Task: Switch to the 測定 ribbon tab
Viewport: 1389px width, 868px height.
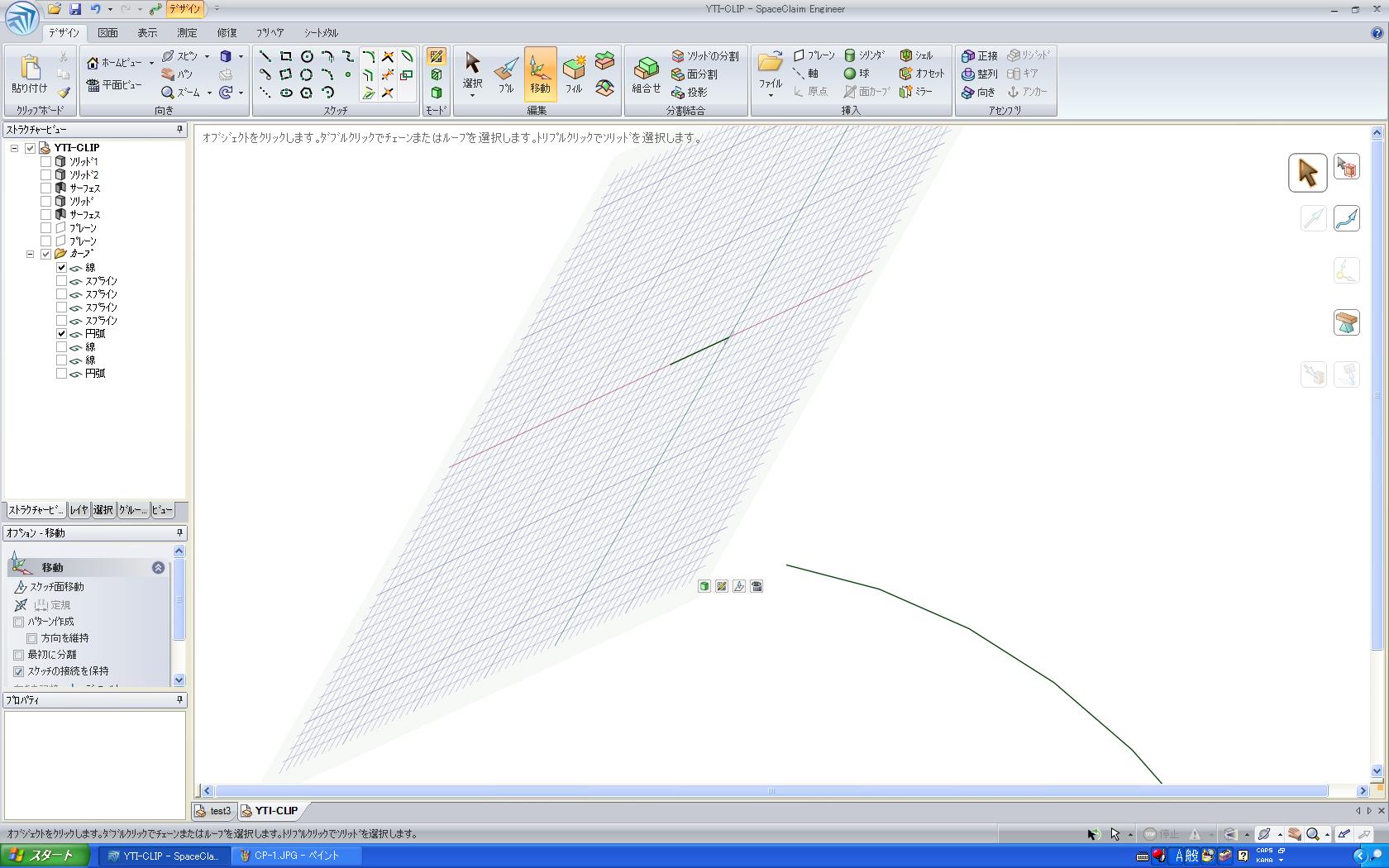Action: click(x=187, y=33)
